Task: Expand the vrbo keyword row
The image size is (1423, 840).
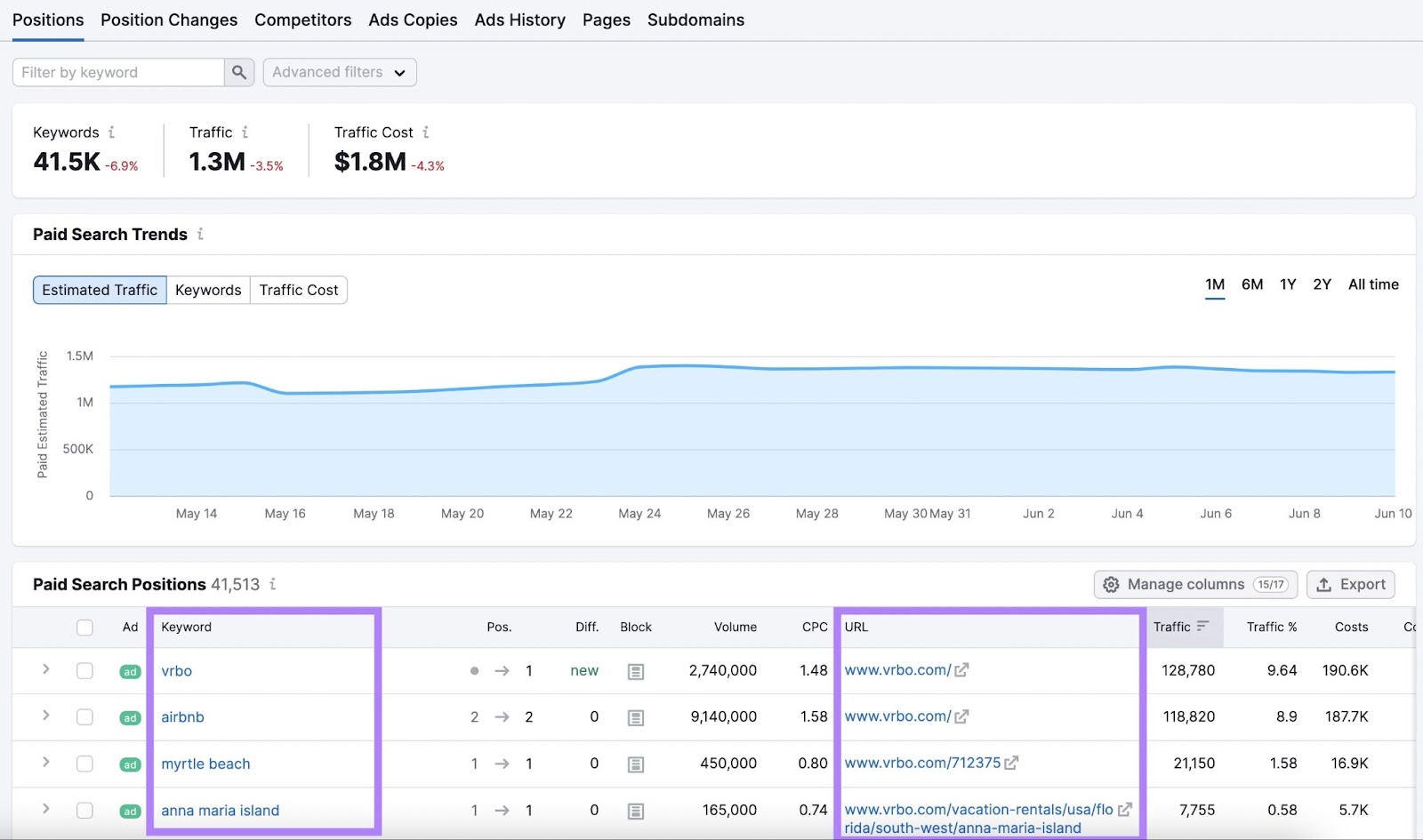Action: 46,669
